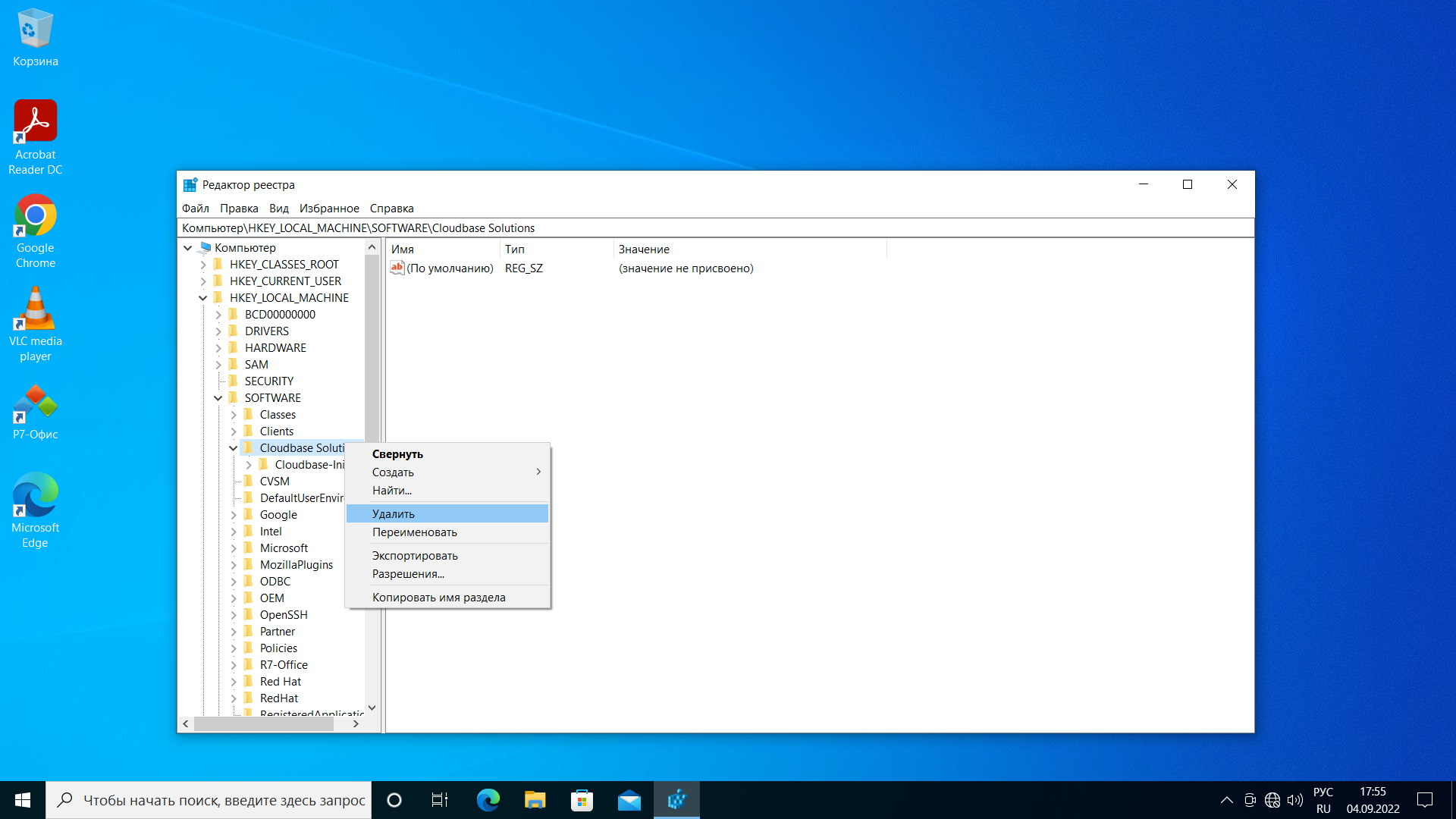This screenshot has width=1456, height=819.
Task: Open R7-Офис from desktop shortcut
Action: coord(35,413)
